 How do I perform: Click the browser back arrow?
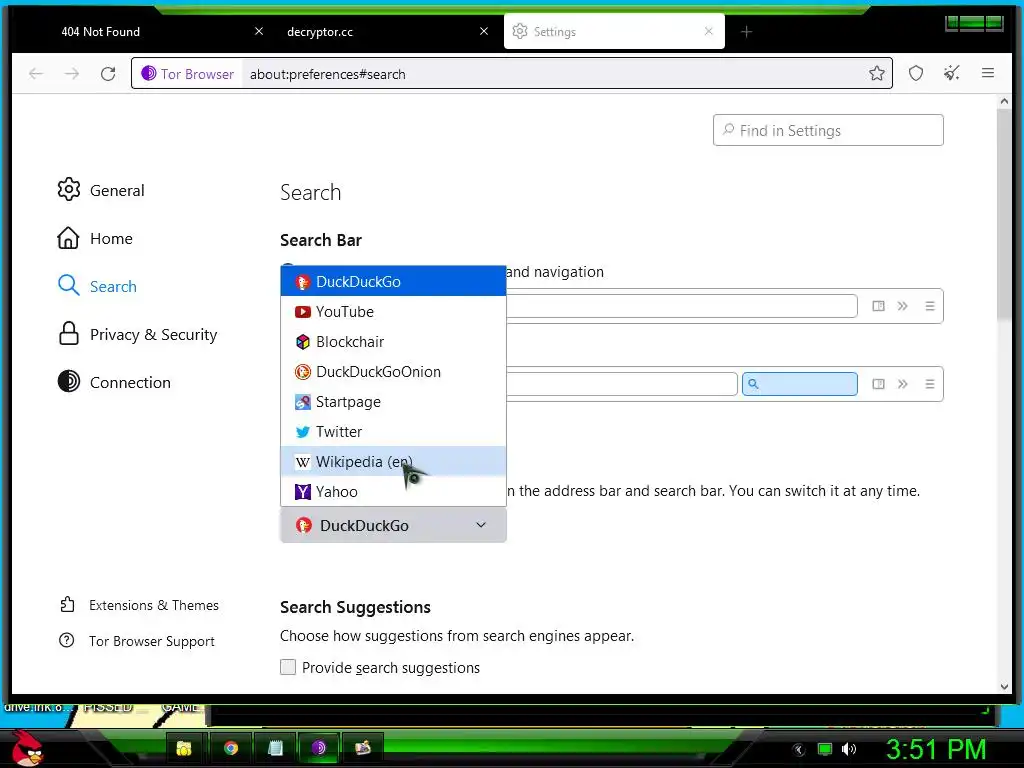[x=36, y=74]
